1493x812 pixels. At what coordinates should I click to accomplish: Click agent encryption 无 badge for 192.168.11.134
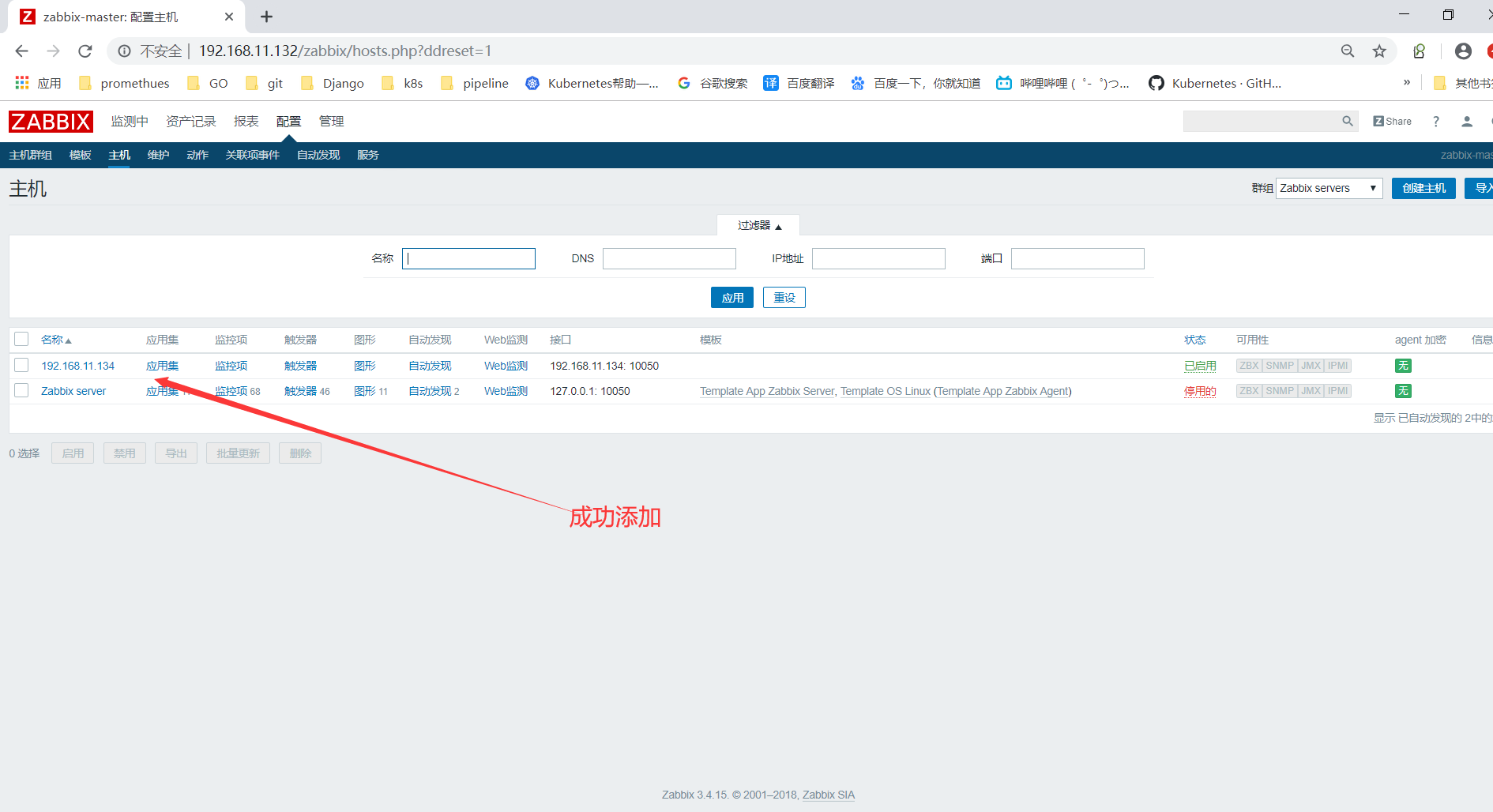point(1403,366)
